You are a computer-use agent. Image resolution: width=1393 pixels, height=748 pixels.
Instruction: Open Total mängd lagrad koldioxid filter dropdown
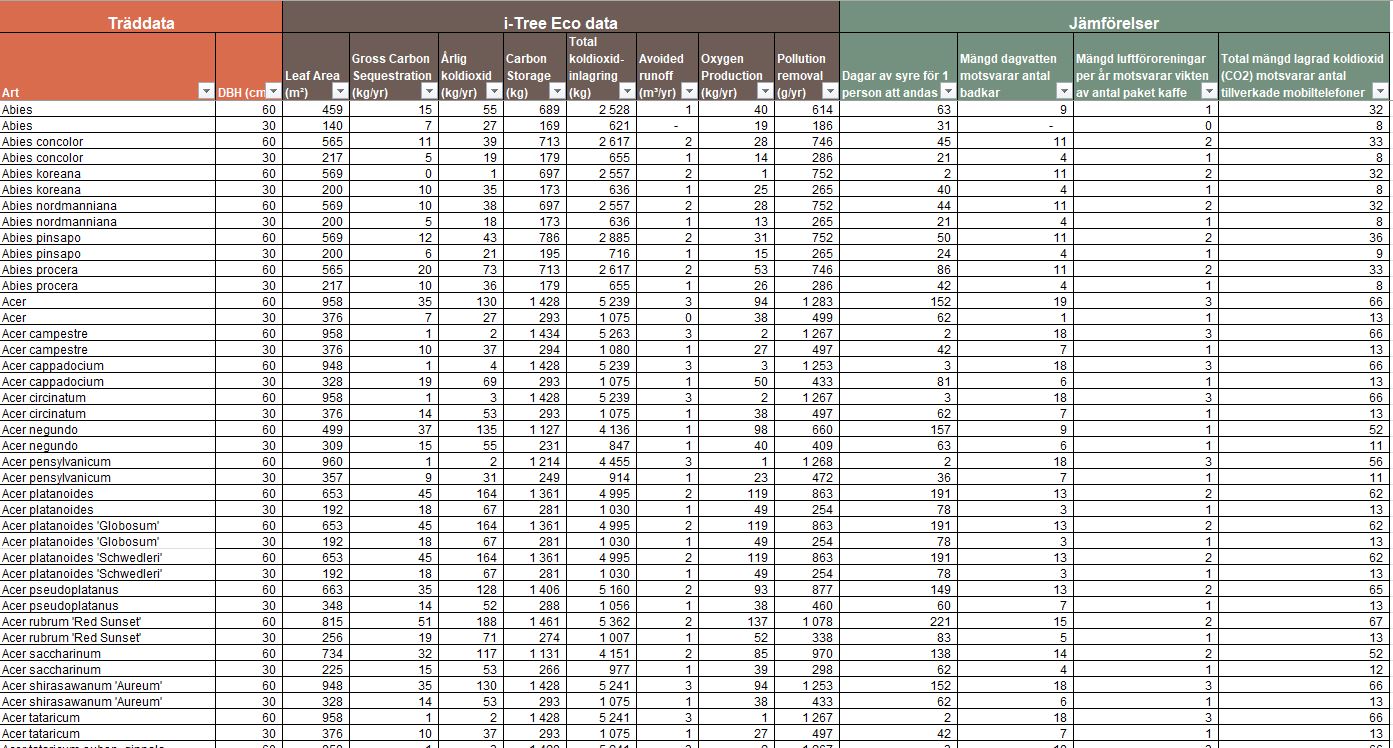pyautogui.click(x=1381, y=92)
